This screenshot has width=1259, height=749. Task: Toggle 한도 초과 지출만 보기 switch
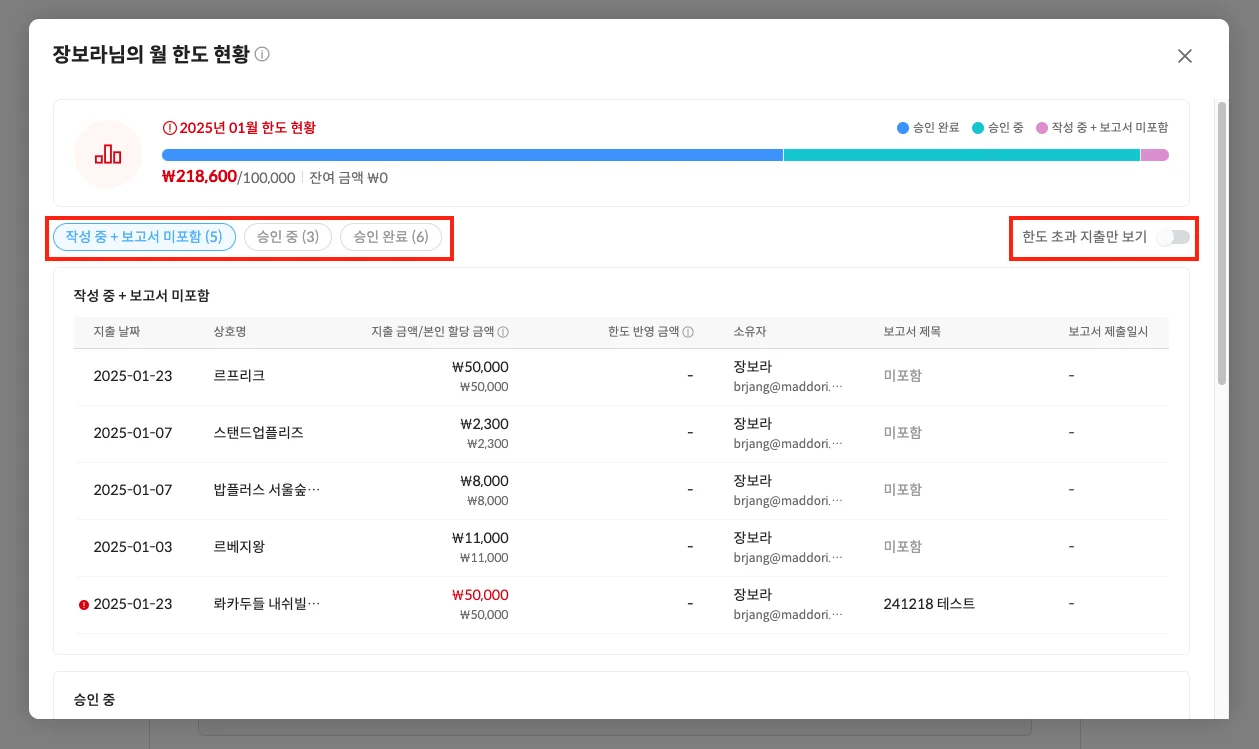coord(1172,237)
